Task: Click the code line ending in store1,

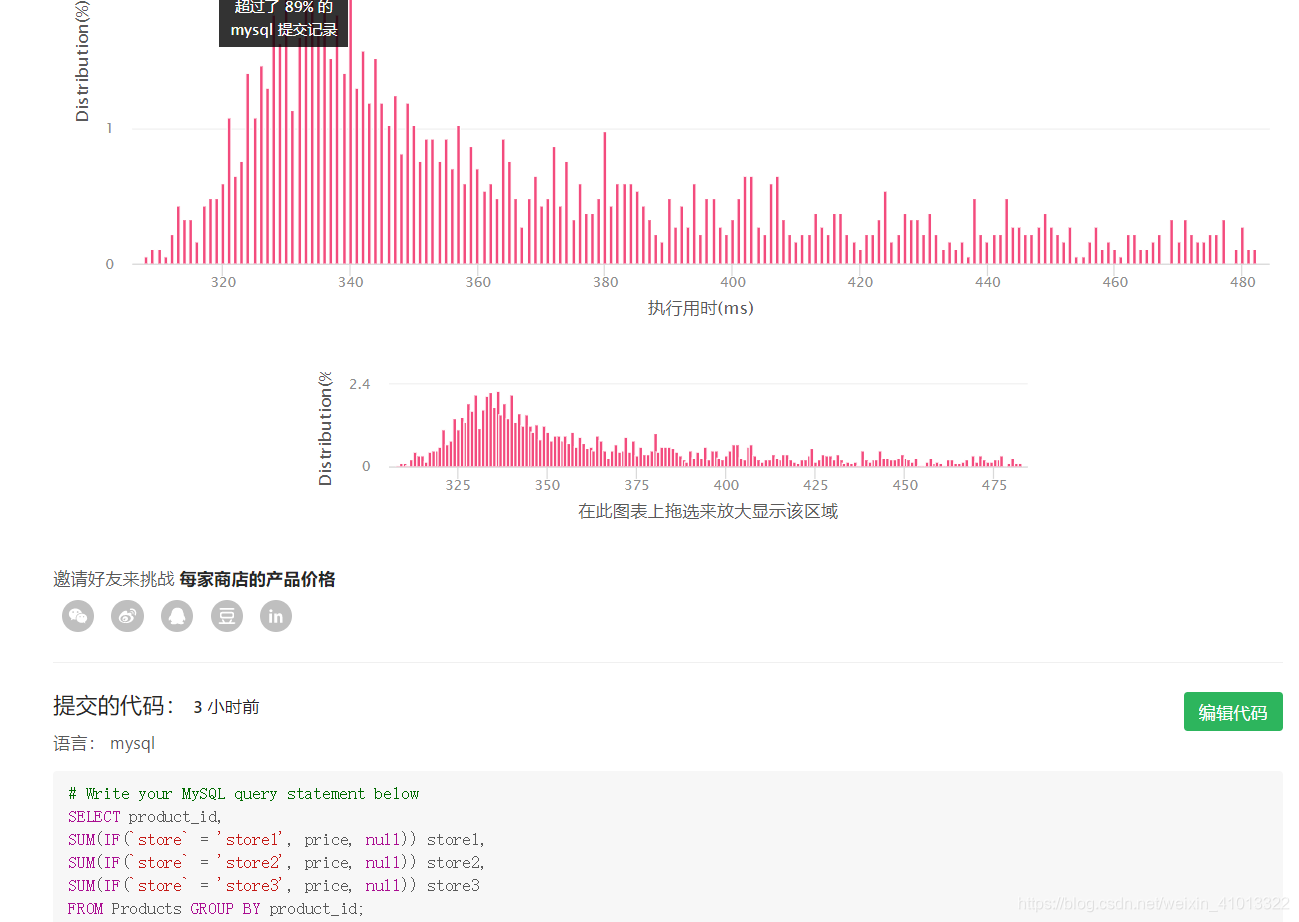Action: tap(277, 839)
